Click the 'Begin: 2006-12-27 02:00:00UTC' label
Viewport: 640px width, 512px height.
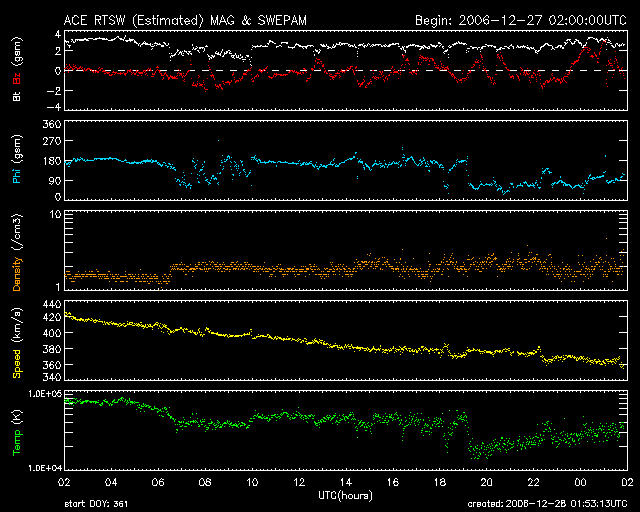click(521, 20)
